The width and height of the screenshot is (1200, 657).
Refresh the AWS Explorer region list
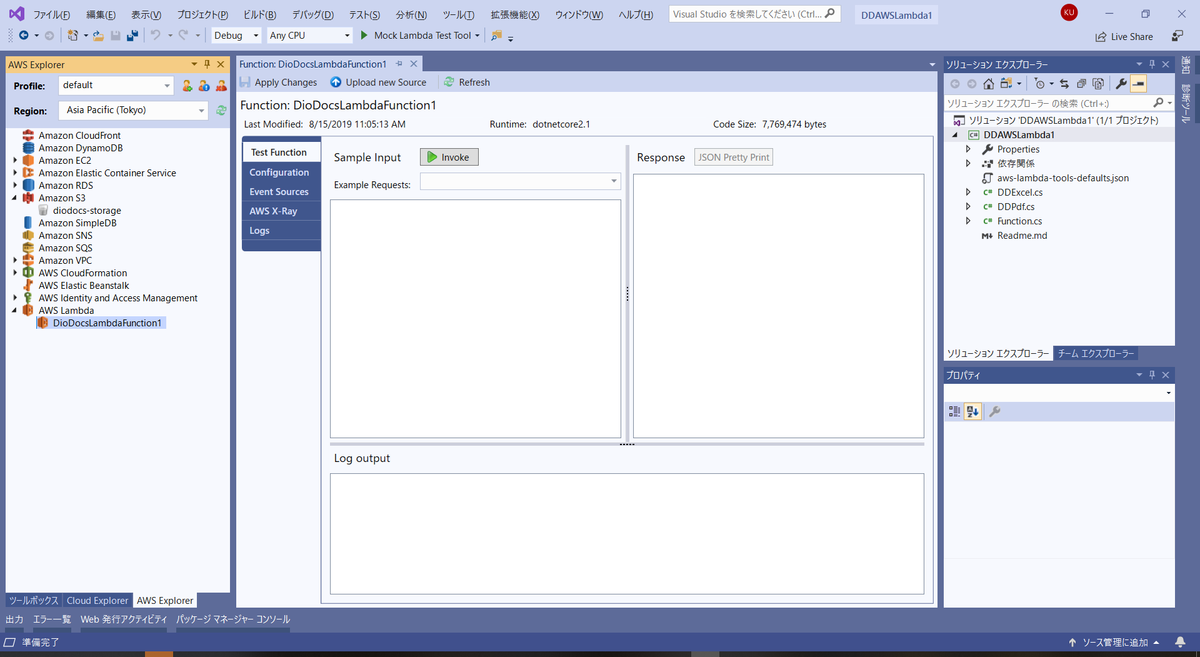(x=221, y=110)
